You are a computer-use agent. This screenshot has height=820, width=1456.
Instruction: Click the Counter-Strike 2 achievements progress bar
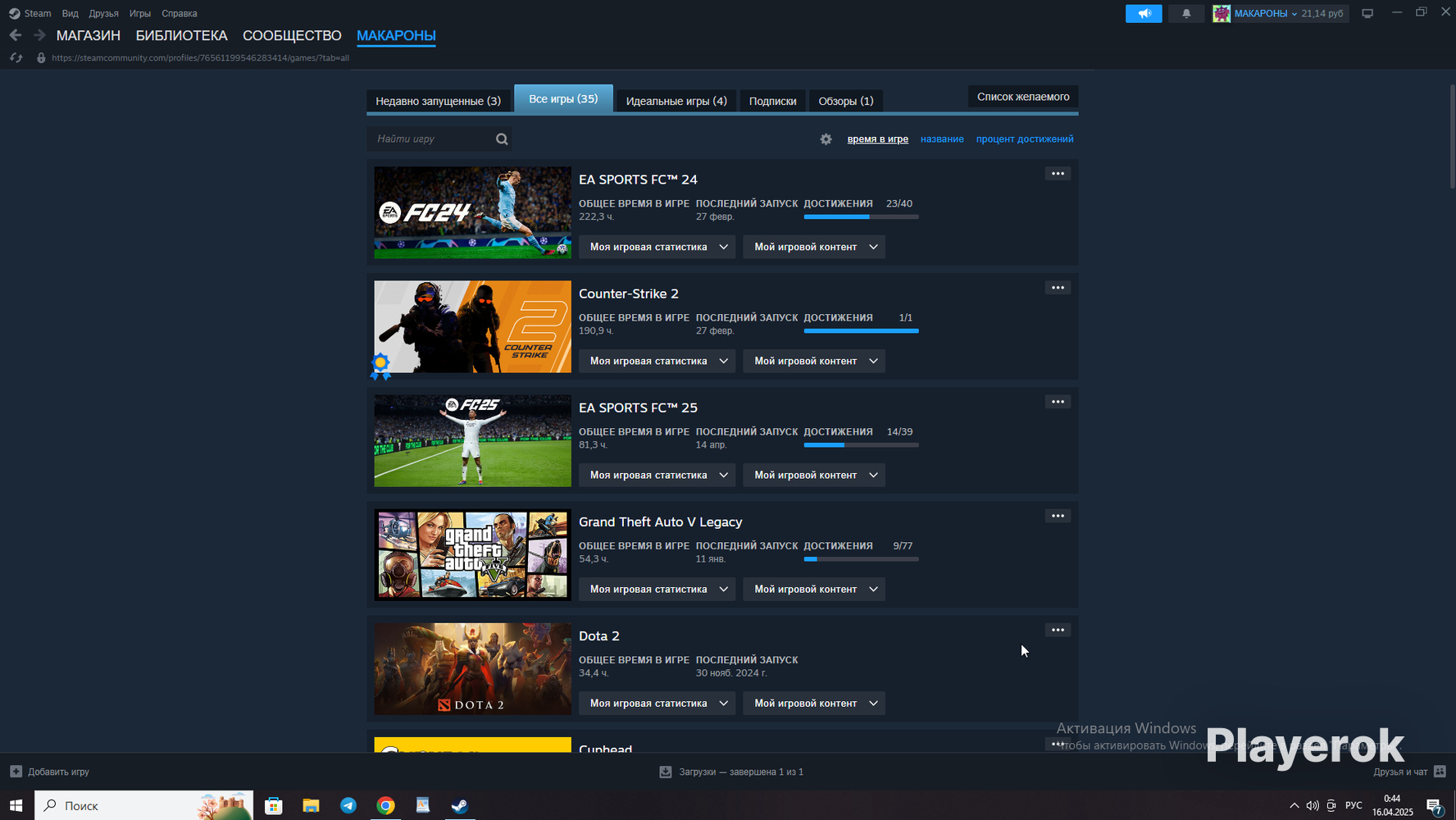(x=861, y=331)
